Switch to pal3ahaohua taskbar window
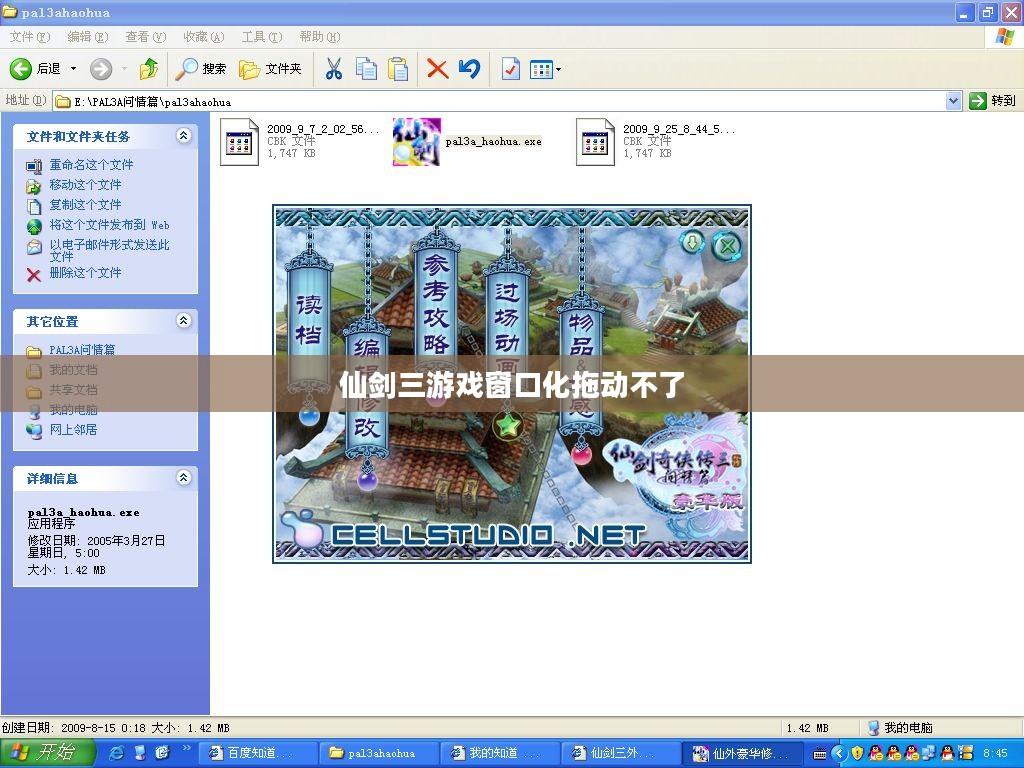Viewport: 1024px width, 768px height. click(x=379, y=753)
